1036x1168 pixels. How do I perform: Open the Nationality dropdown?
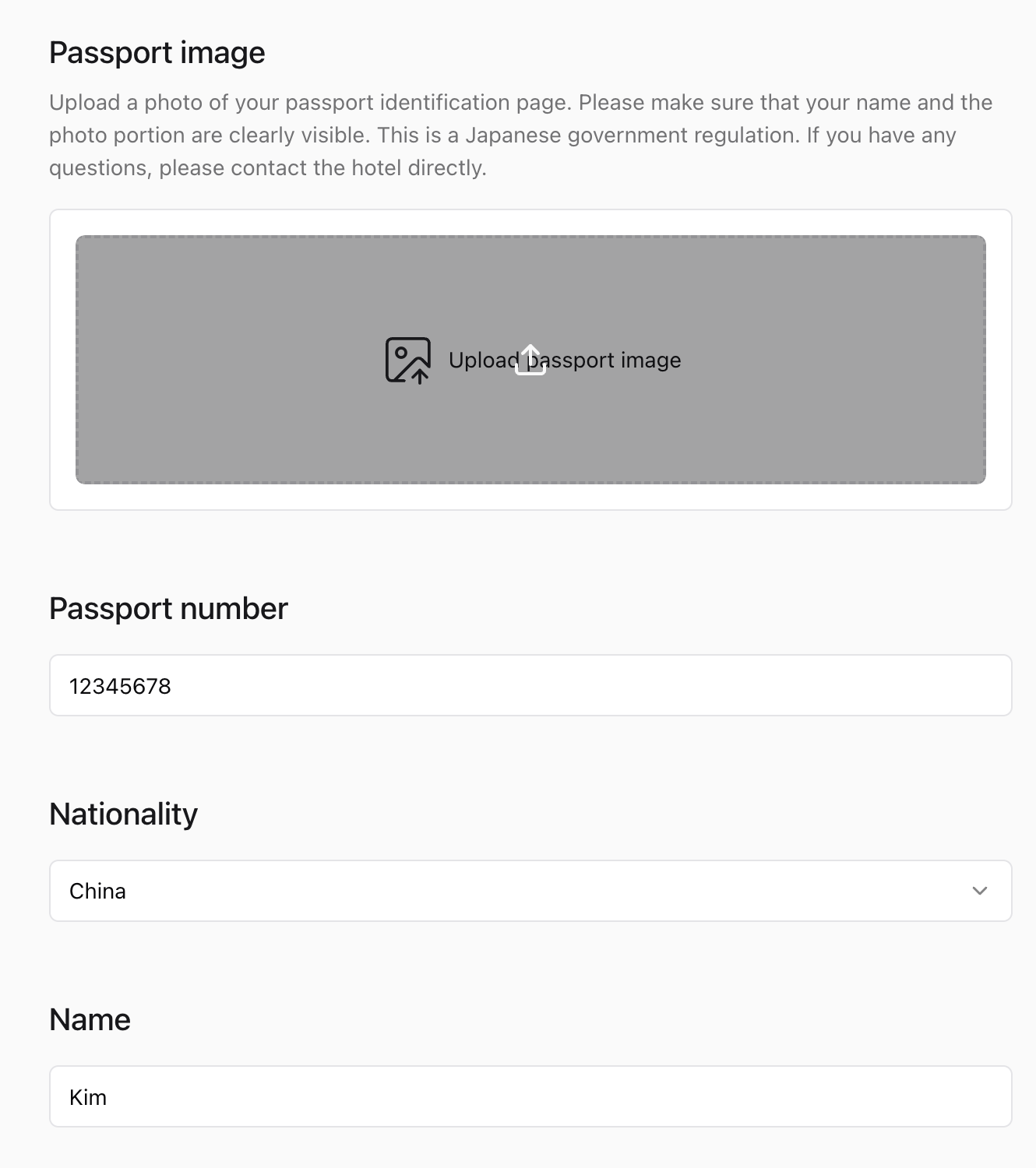click(x=530, y=891)
